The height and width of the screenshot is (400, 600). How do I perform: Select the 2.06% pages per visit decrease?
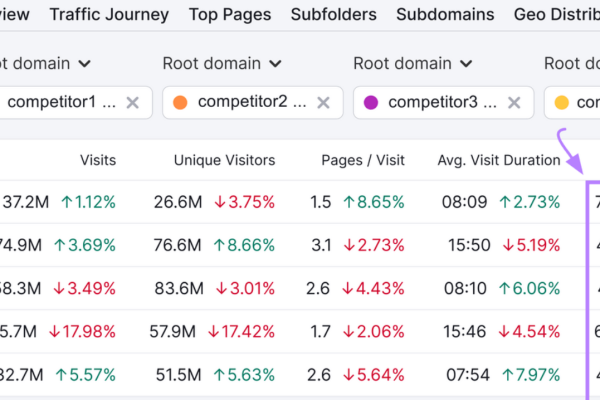(374, 332)
